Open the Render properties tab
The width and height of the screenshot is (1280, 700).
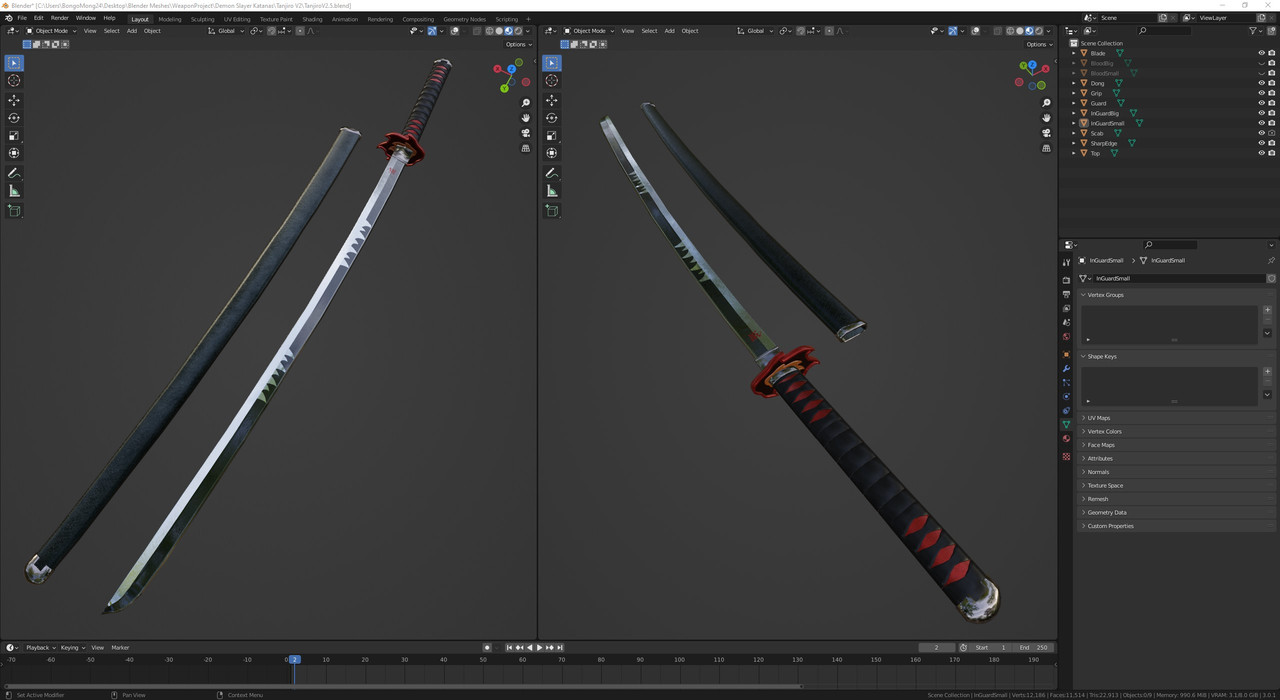coord(1066,280)
